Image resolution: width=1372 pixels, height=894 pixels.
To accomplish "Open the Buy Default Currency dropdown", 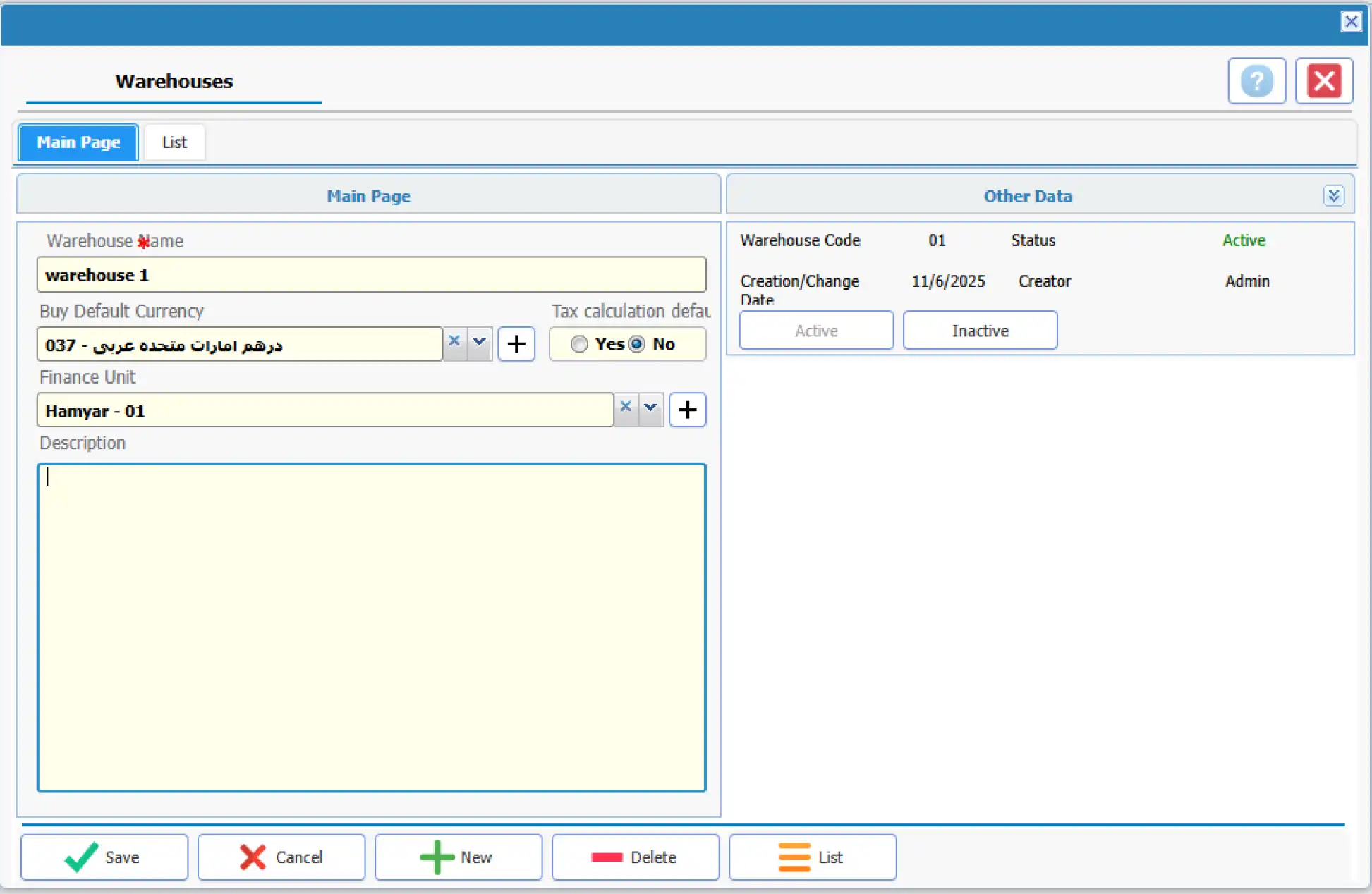I will [480, 342].
